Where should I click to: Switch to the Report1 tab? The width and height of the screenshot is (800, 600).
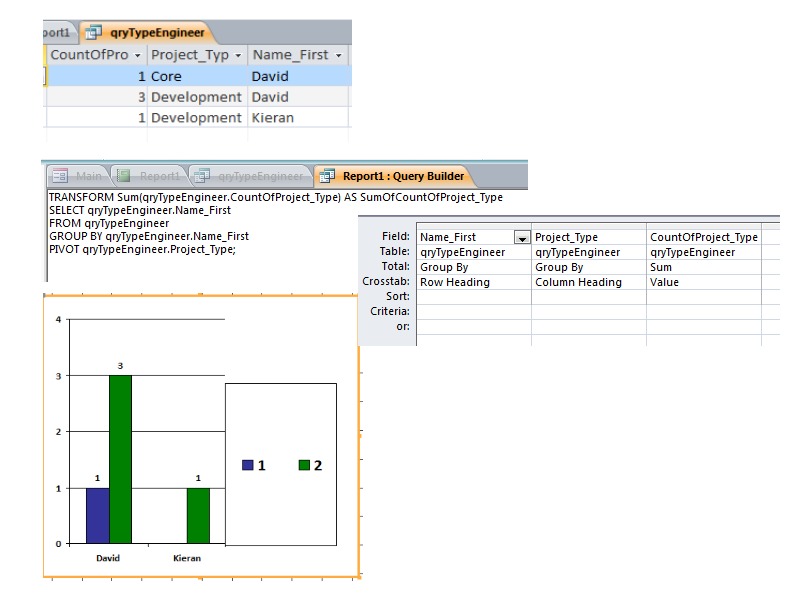(149, 176)
